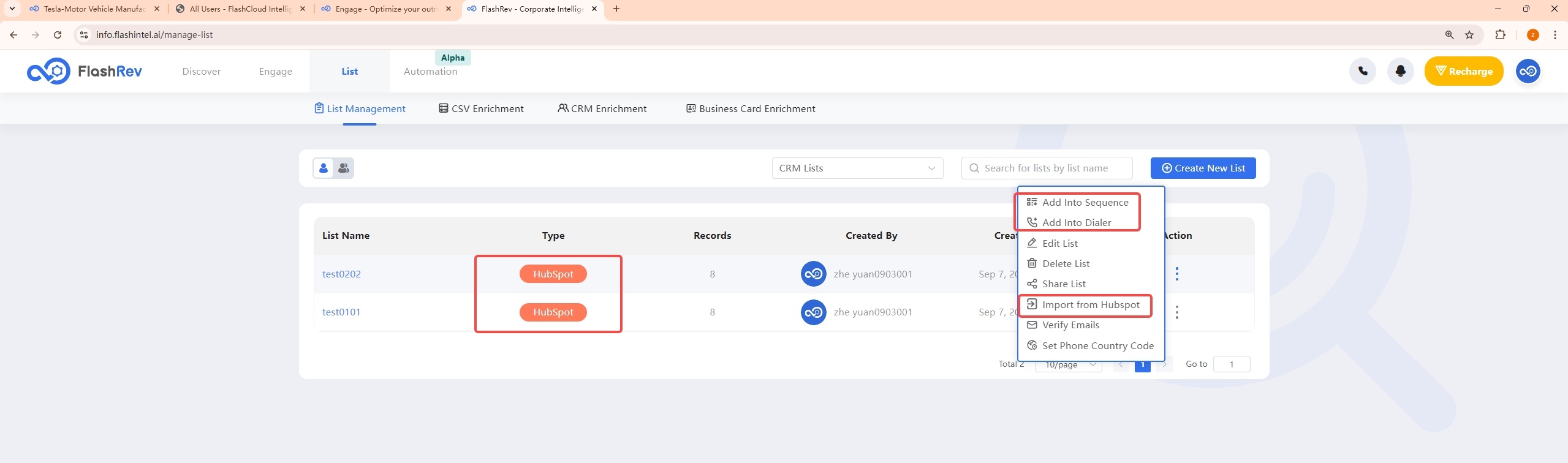Open browser extensions puzzle icon
The height and width of the screenshot is (463, 1568).
click(x=1501, y=35)
